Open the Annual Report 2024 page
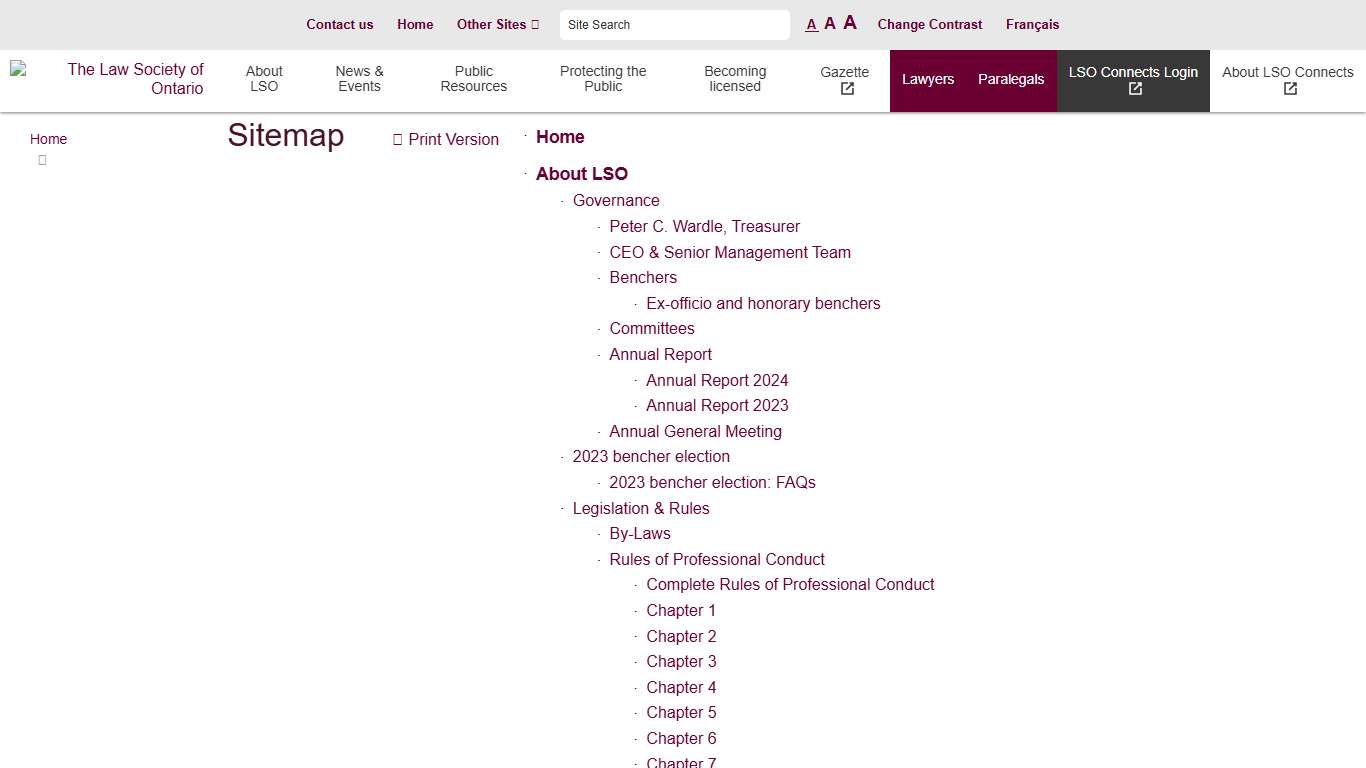The width and height of the screenshot is (1366, 768). [x=717, y=380]
